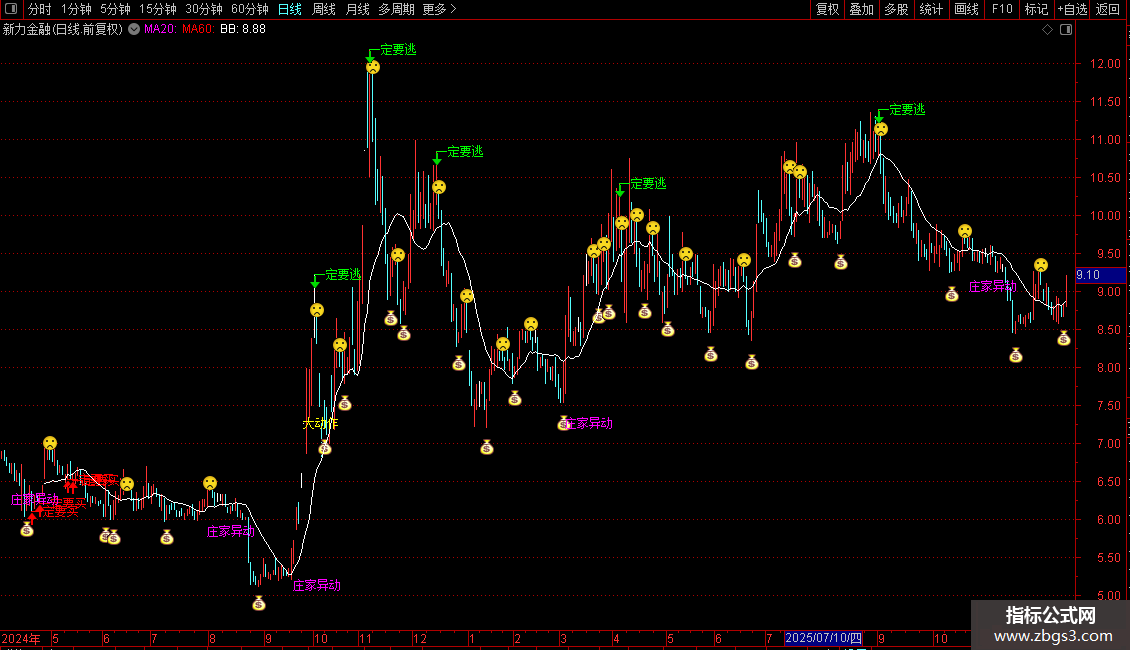Viewport: 1130px width, 650px height.
Task: Open F10 company information
Action: [1002, 9]
